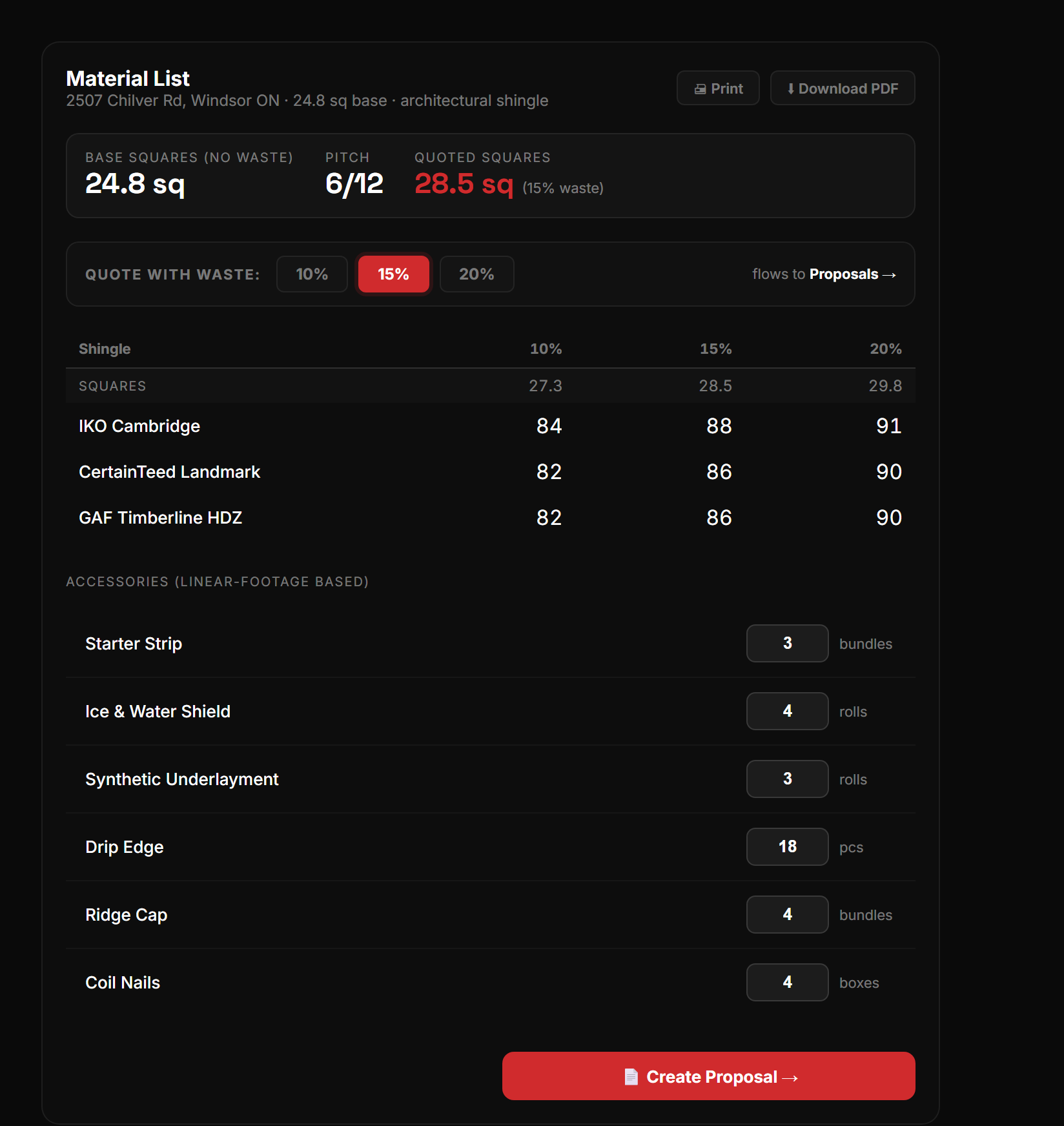The image size is (1064, 1126).
Task: Click the Synthetic Underlayment label
Action: coord(182,779)
